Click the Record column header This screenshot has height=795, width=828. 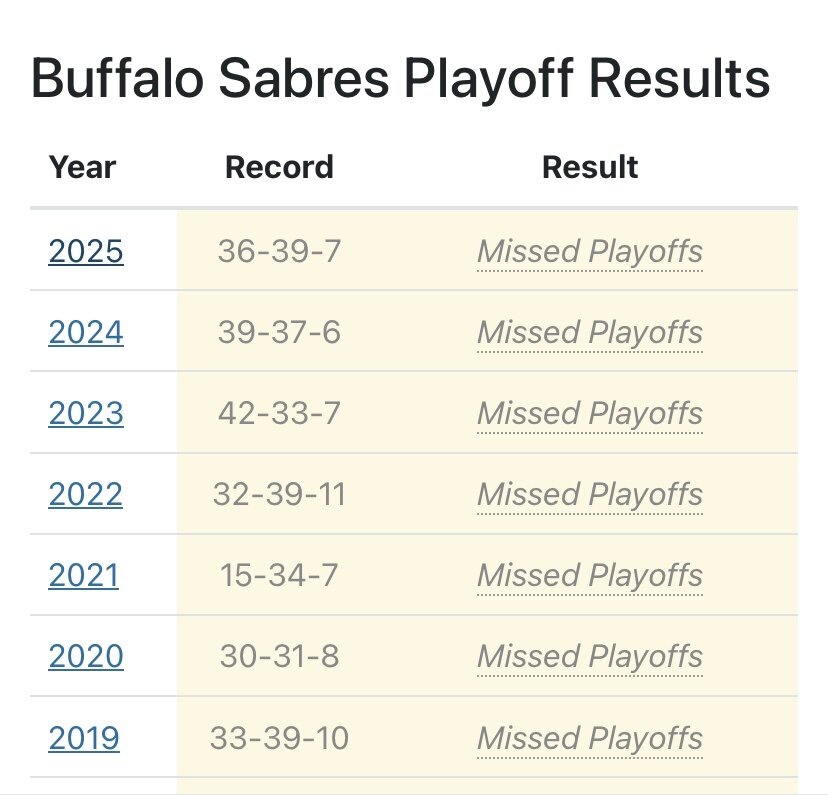click(279, 167)
